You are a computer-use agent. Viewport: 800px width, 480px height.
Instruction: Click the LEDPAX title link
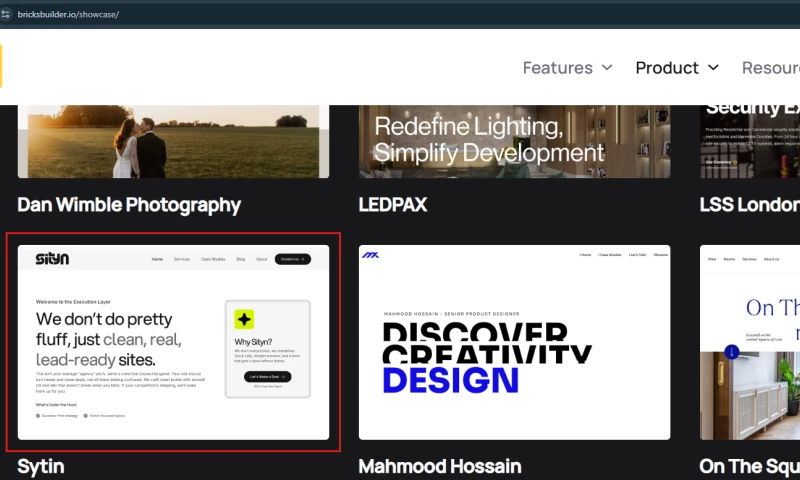point(393,205)
